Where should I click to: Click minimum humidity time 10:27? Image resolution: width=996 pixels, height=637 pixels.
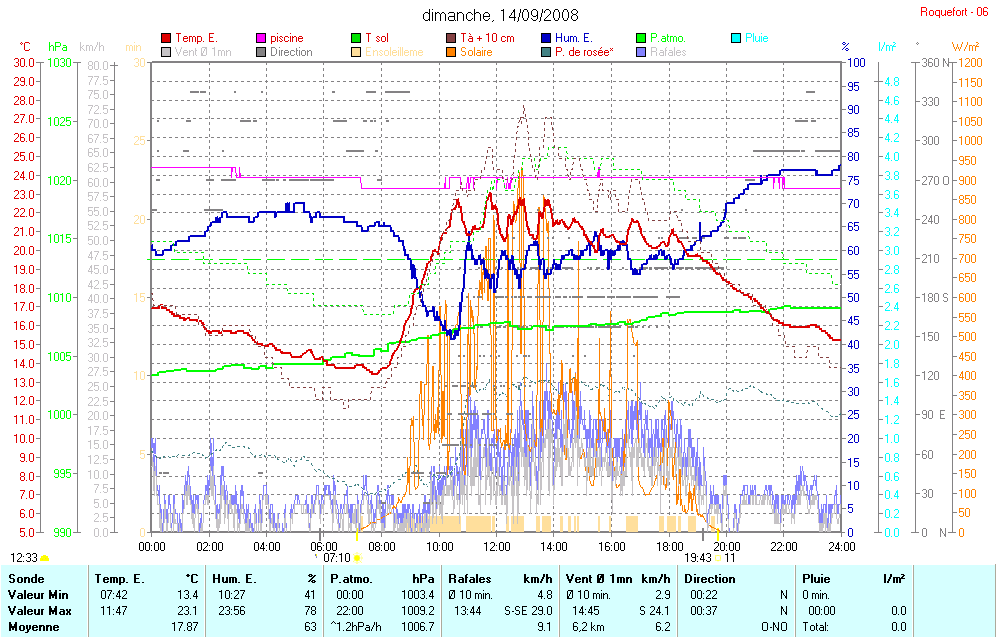click(232, 595)
